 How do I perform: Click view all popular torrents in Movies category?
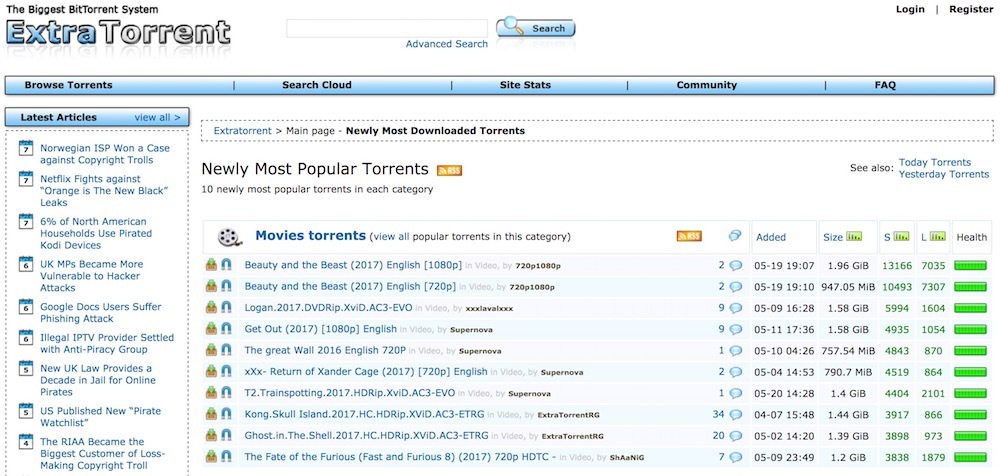point(392,237)
